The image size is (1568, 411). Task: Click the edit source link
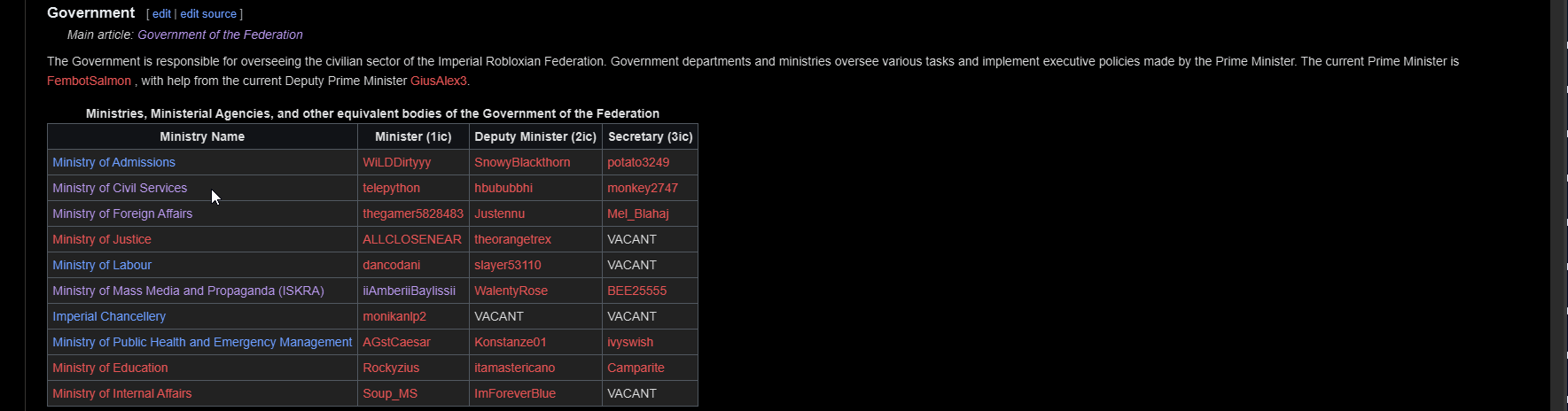pos(208,14)
